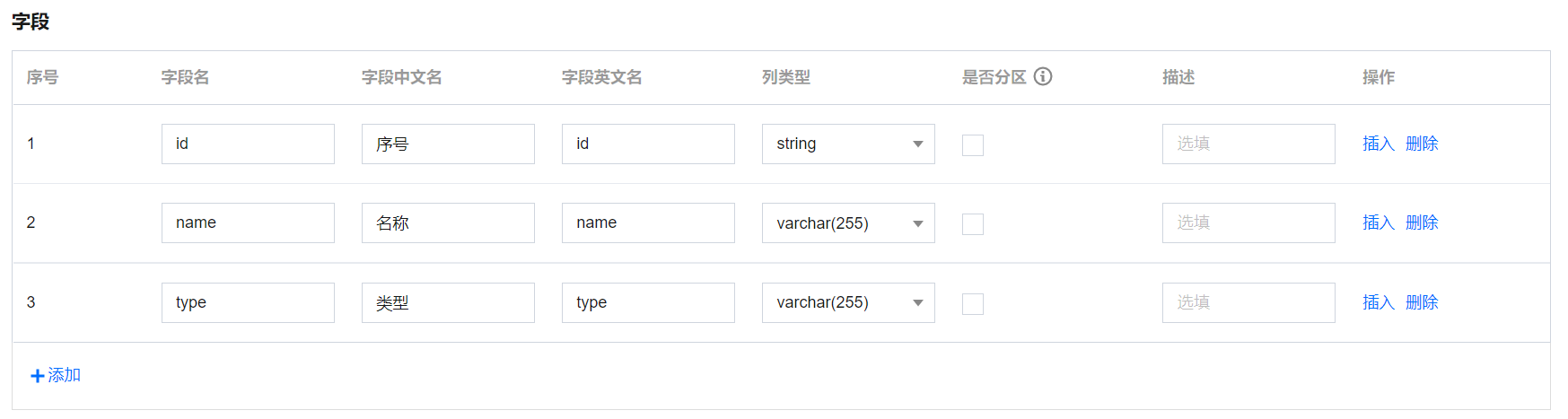Screen dimensions: 1568x419
Task: Click the info icon beside 是否分区
Action: click(1042, 76)
